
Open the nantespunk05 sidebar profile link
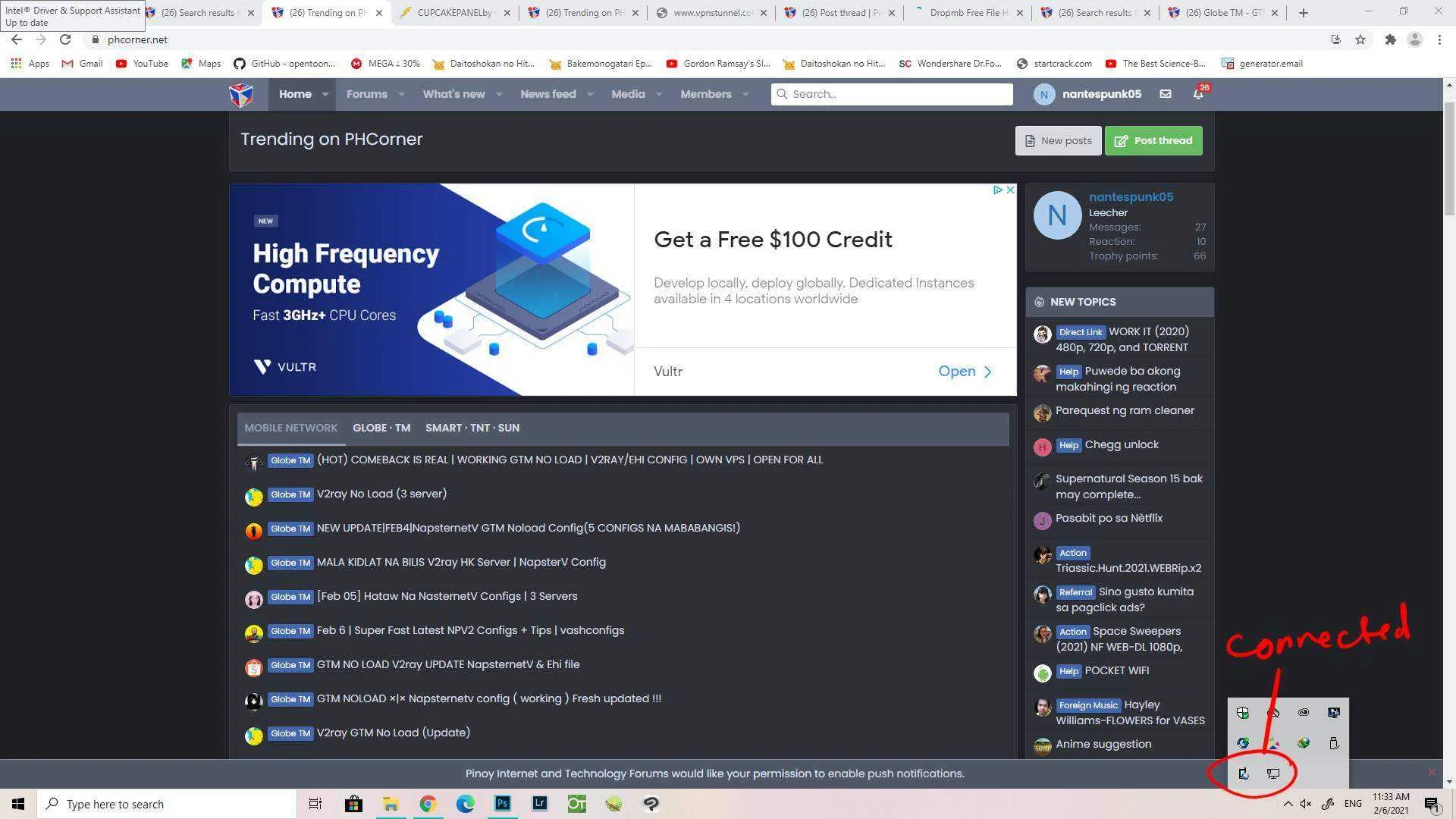[1131, 197]
